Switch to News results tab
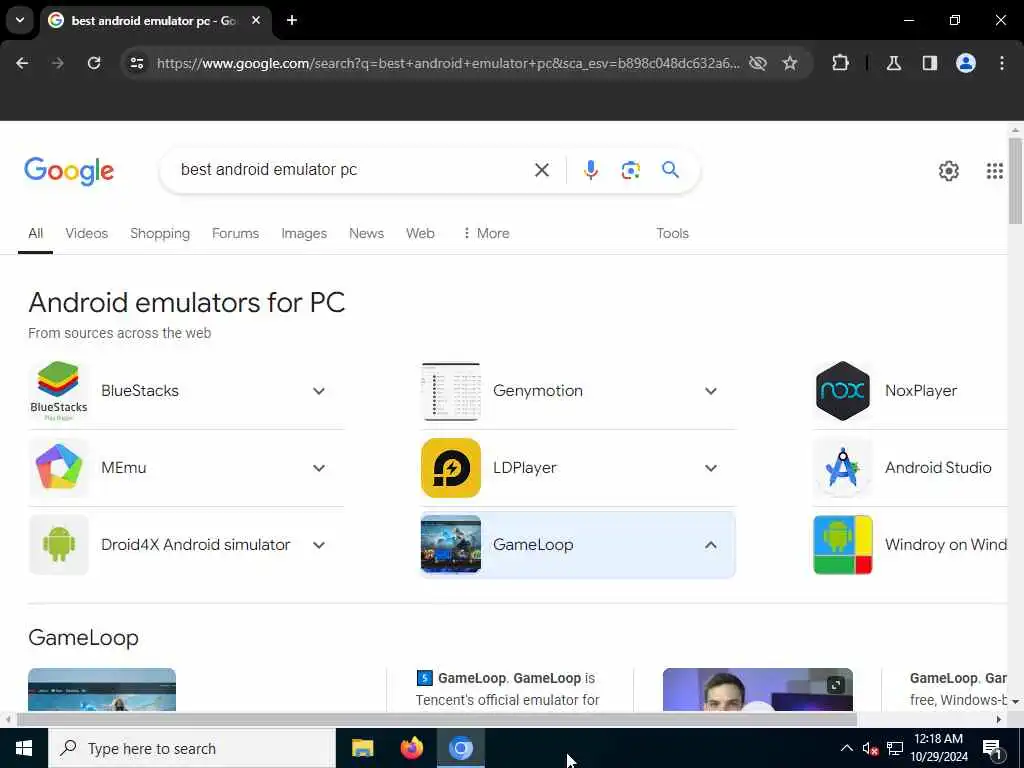 pos(366,233)
